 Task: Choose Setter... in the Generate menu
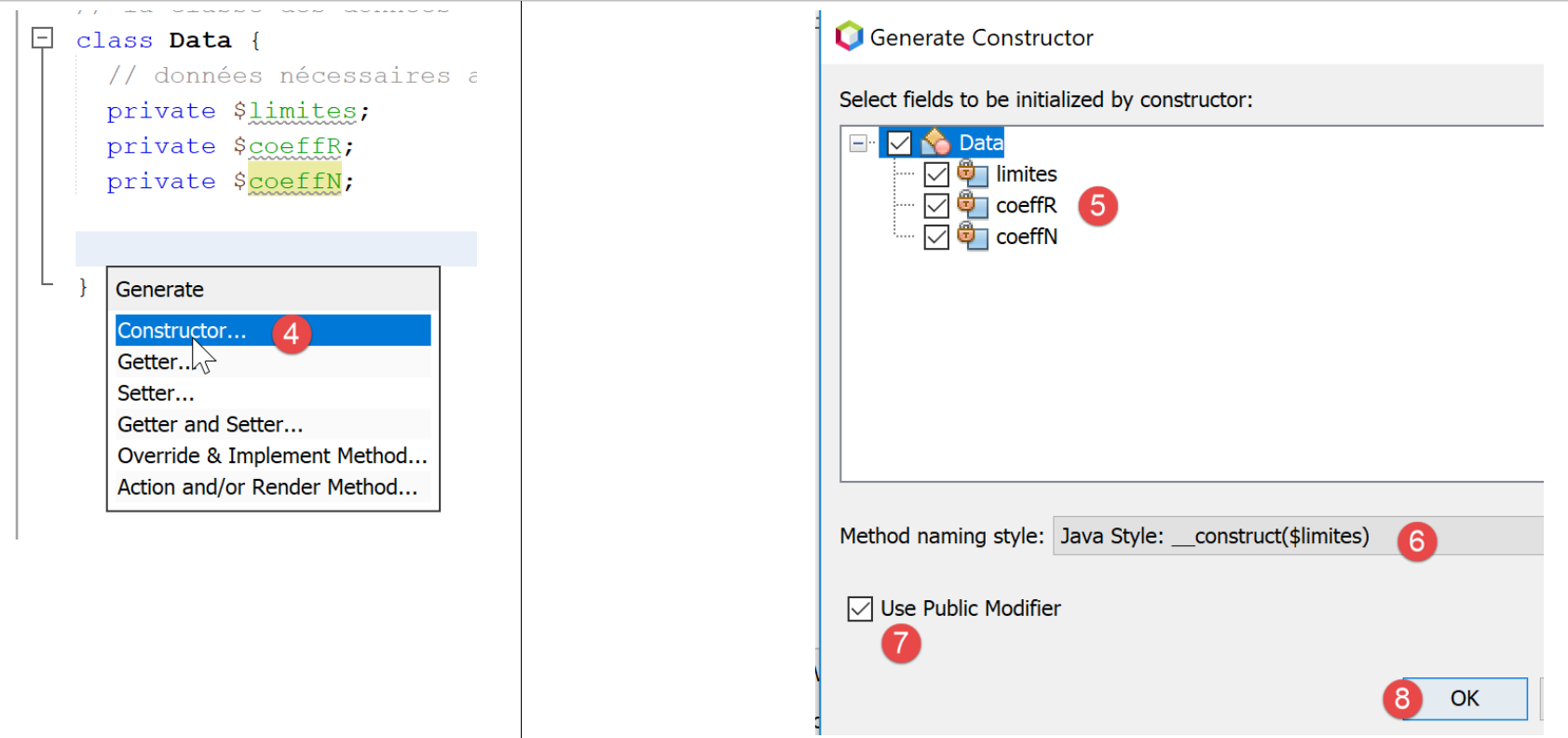(156, 393)
